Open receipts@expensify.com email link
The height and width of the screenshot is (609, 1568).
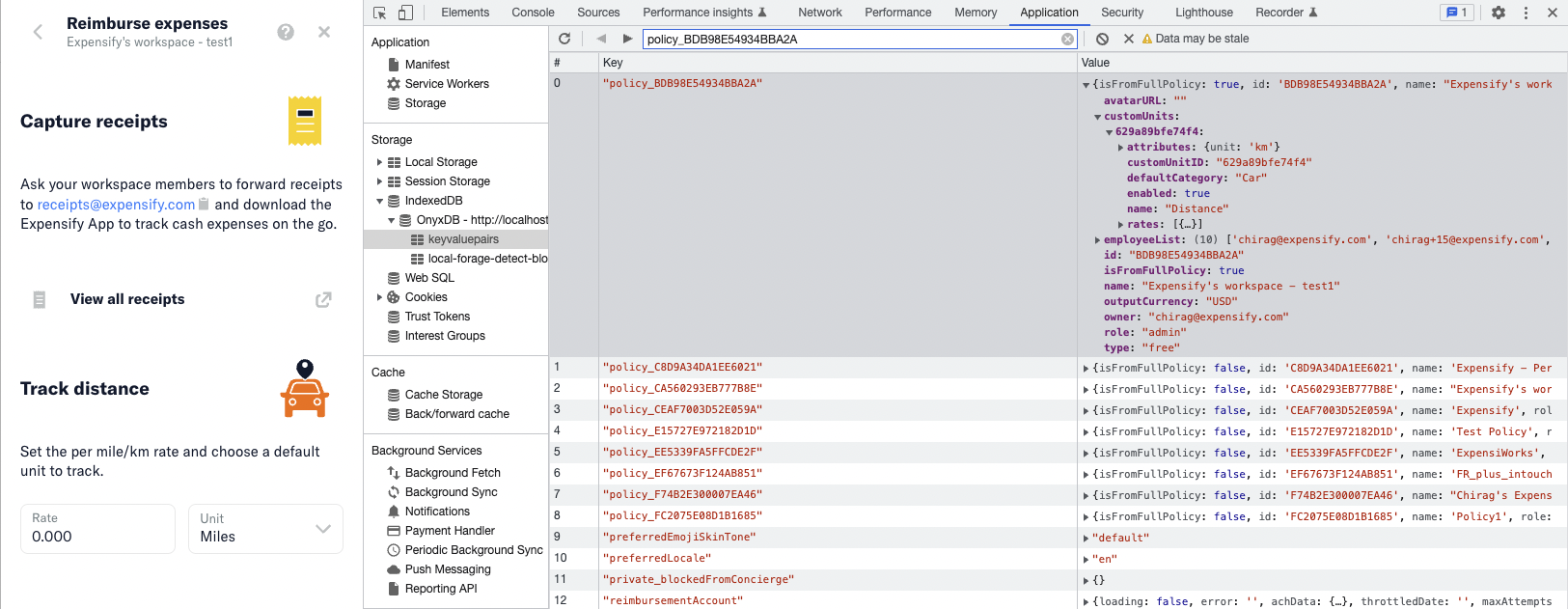point(116,205)
